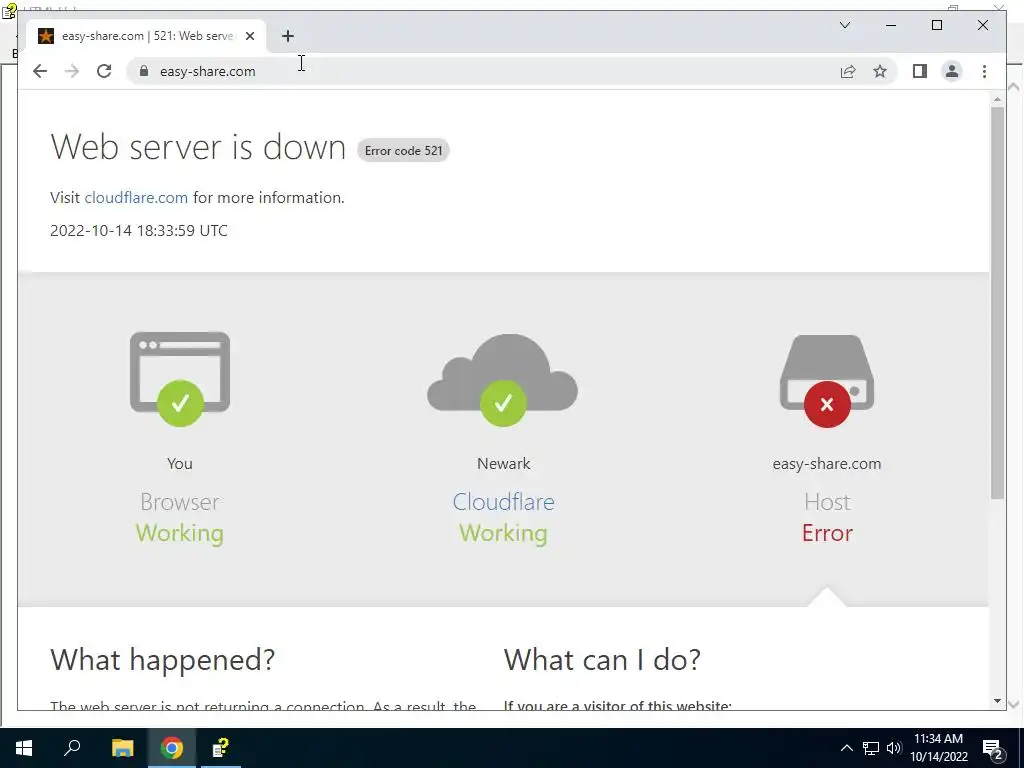Click the page vertical scrollbar thumb
Viewport: 1024px width, 768px height.
(997, 302)
